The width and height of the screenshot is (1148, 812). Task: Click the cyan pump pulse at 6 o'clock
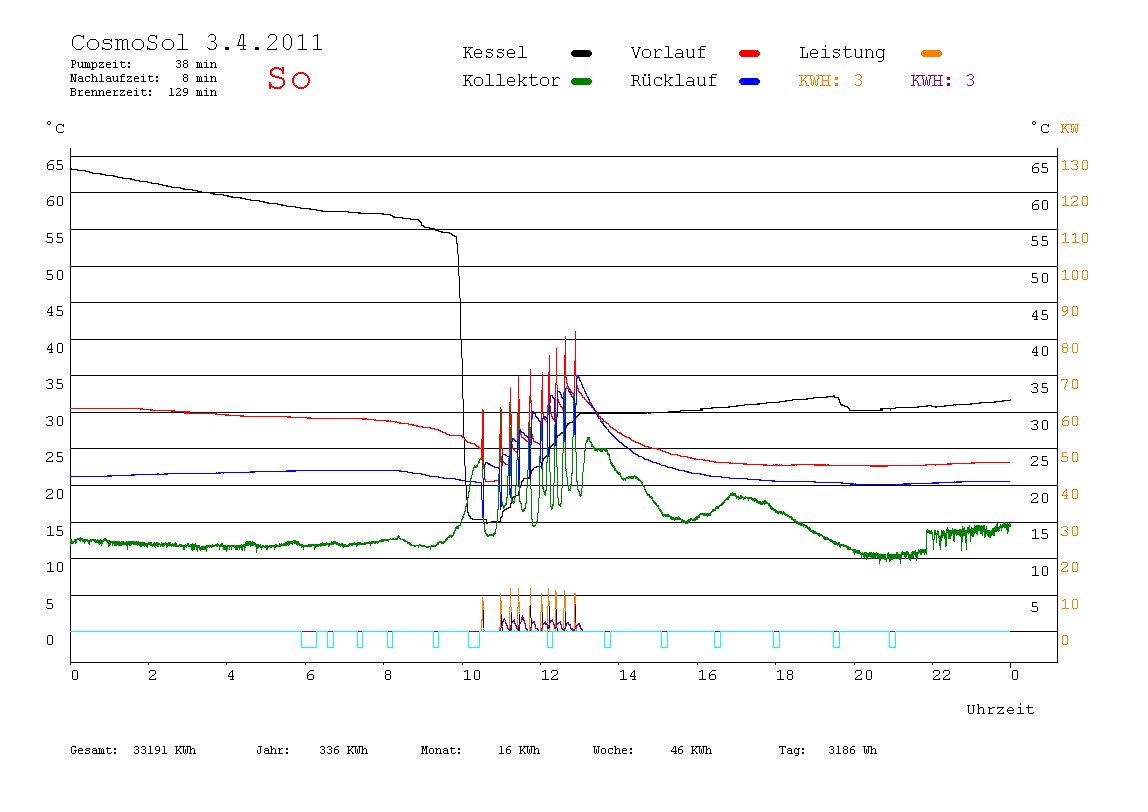(x=309, y=639)
